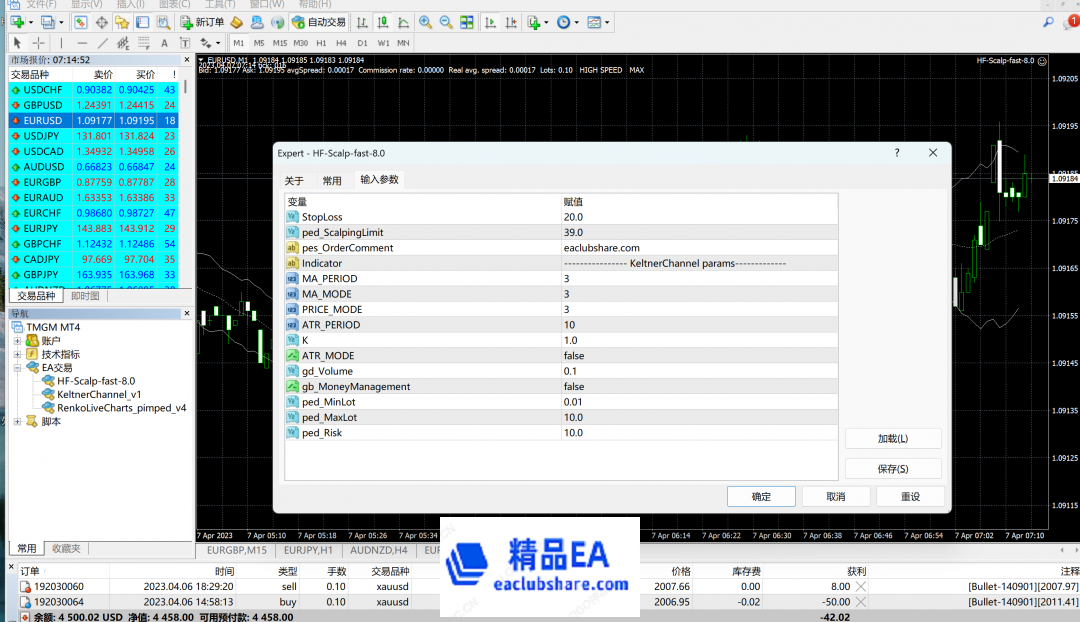This screenshot has width=1080, height=622.
Task: Confirm settings with the 确定 button
Action: tap(761, 496)
